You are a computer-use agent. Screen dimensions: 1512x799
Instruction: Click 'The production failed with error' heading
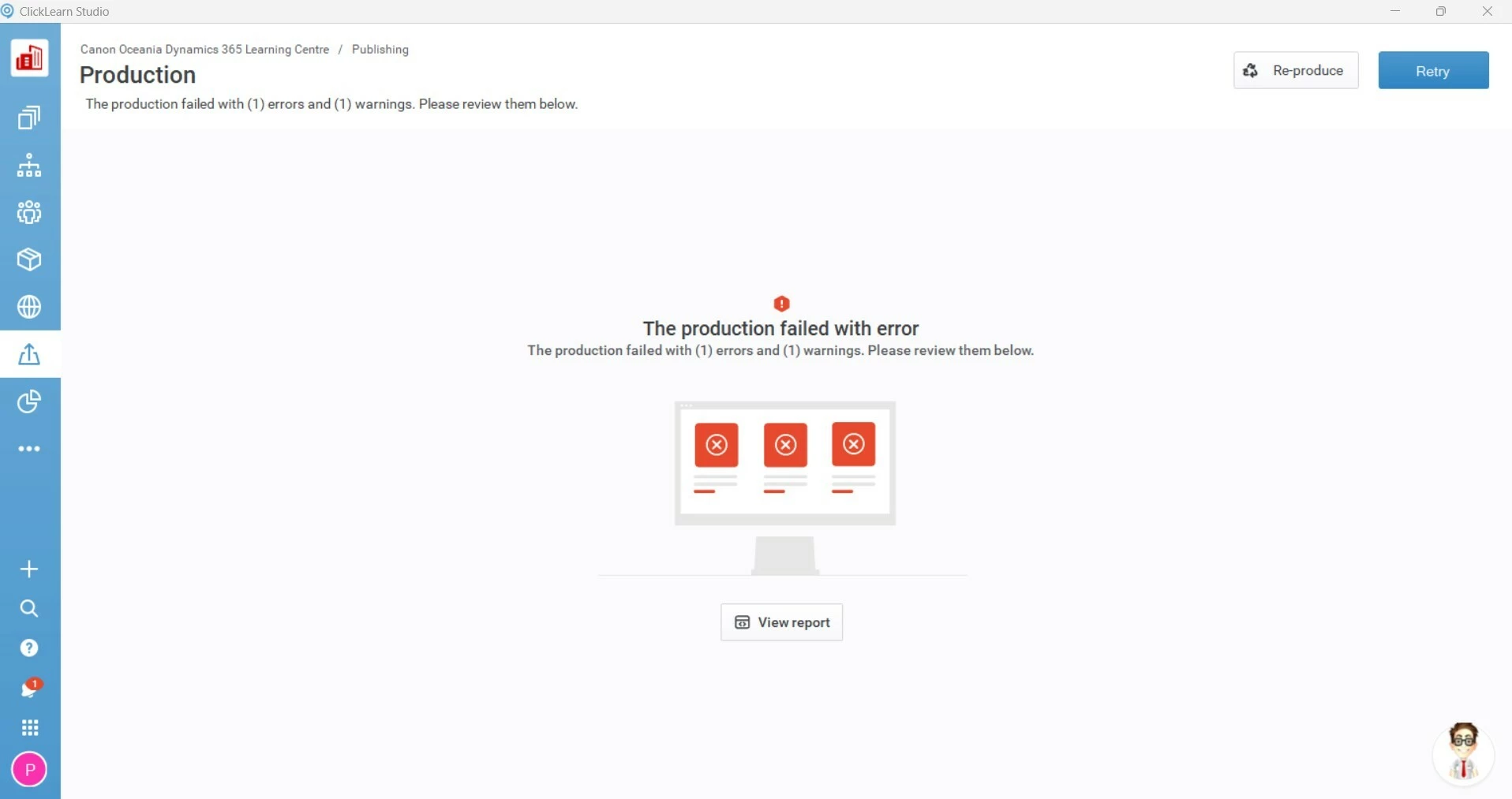coord(780,328)
